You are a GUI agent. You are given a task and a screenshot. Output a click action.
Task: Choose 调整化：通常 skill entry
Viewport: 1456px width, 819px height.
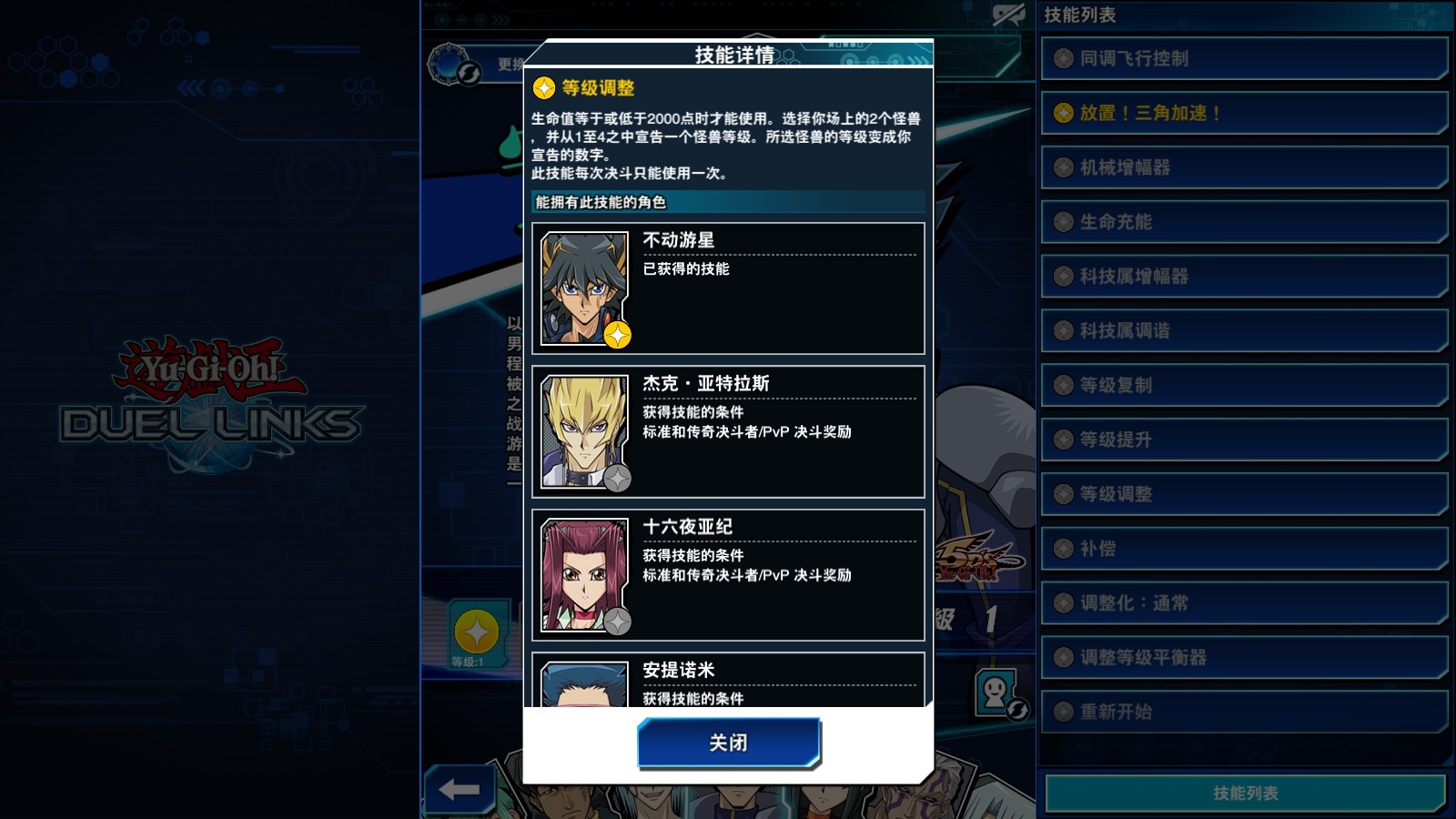[x=1244, y=603]
